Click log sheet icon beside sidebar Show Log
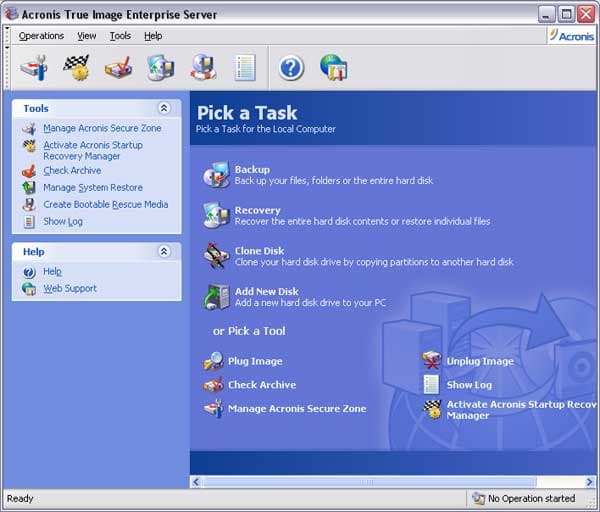The height and width of the screenshot is (512, 600). click(29, 222)
